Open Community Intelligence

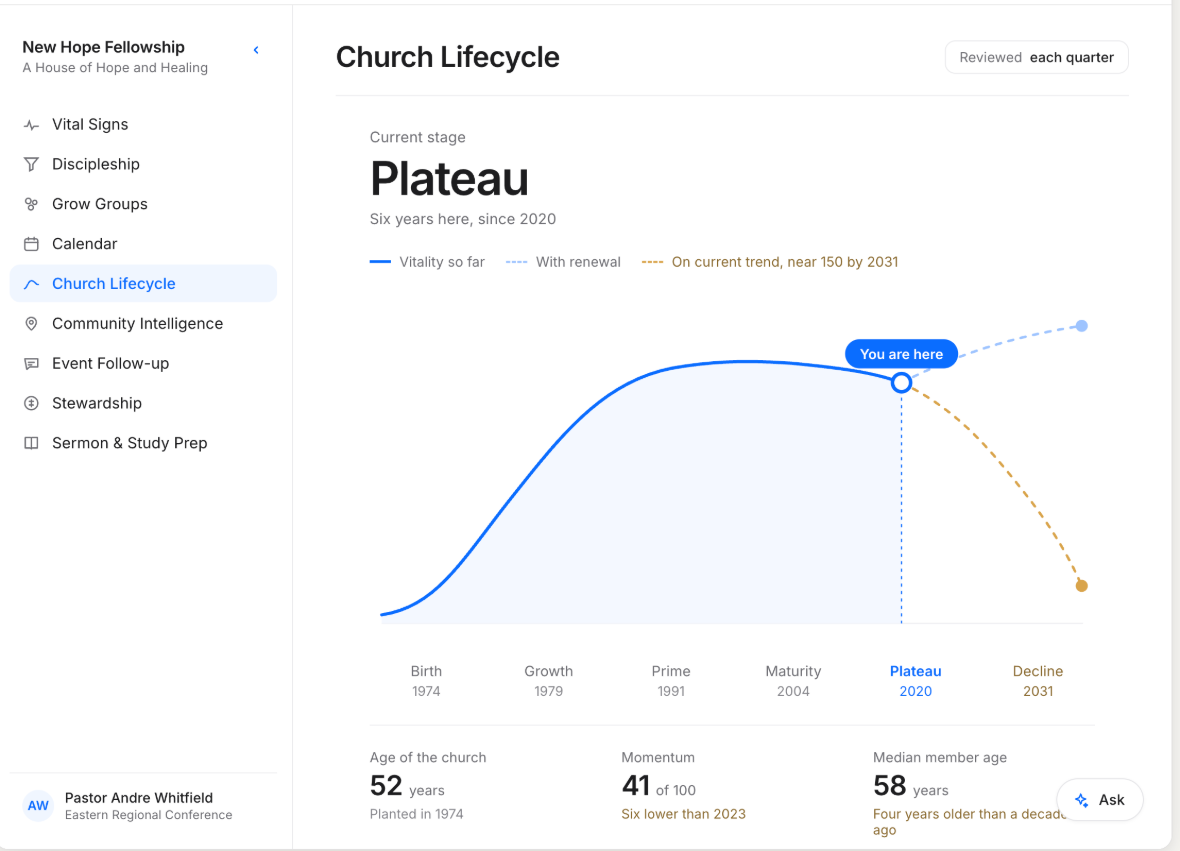(143, 324)
